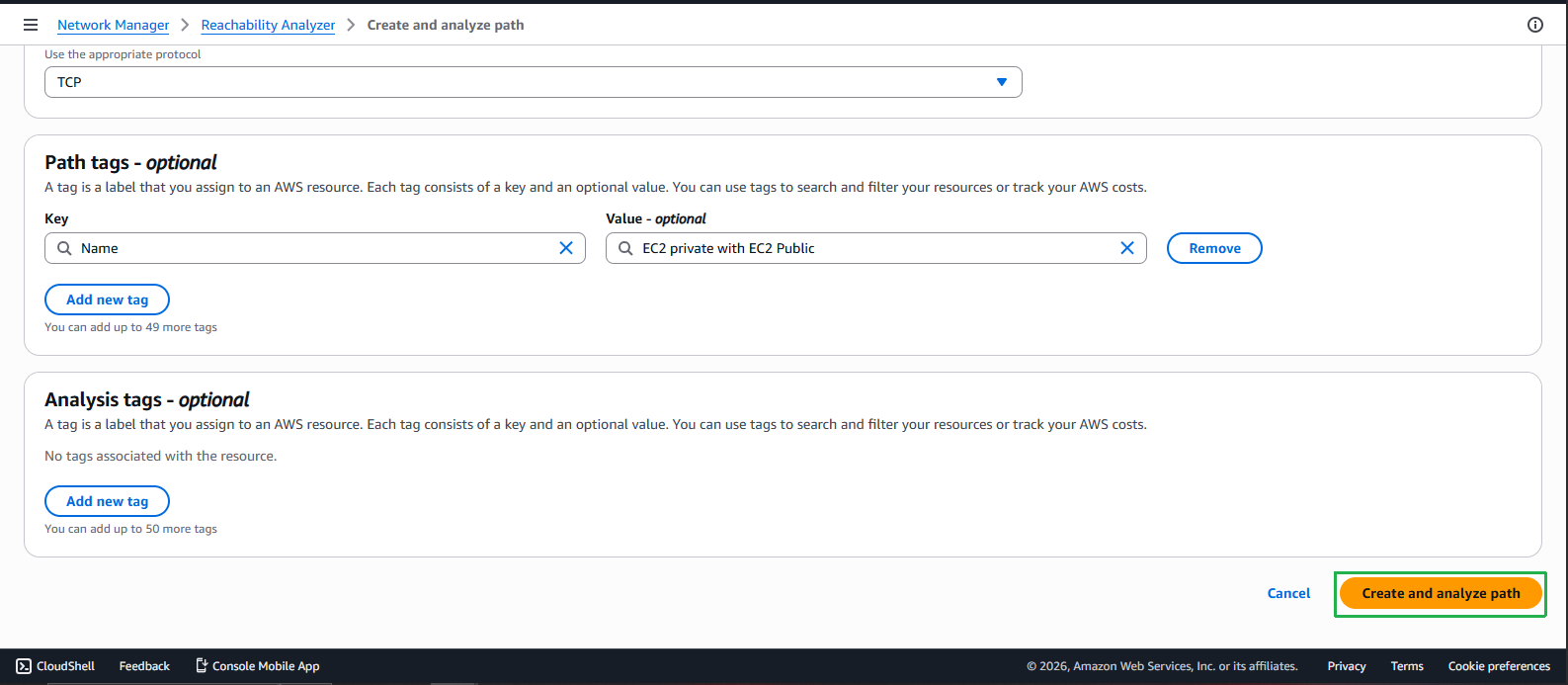Viewport: 1568px width, 685px height.
Task: Click the Value - optional label
Action: point(656,218)
